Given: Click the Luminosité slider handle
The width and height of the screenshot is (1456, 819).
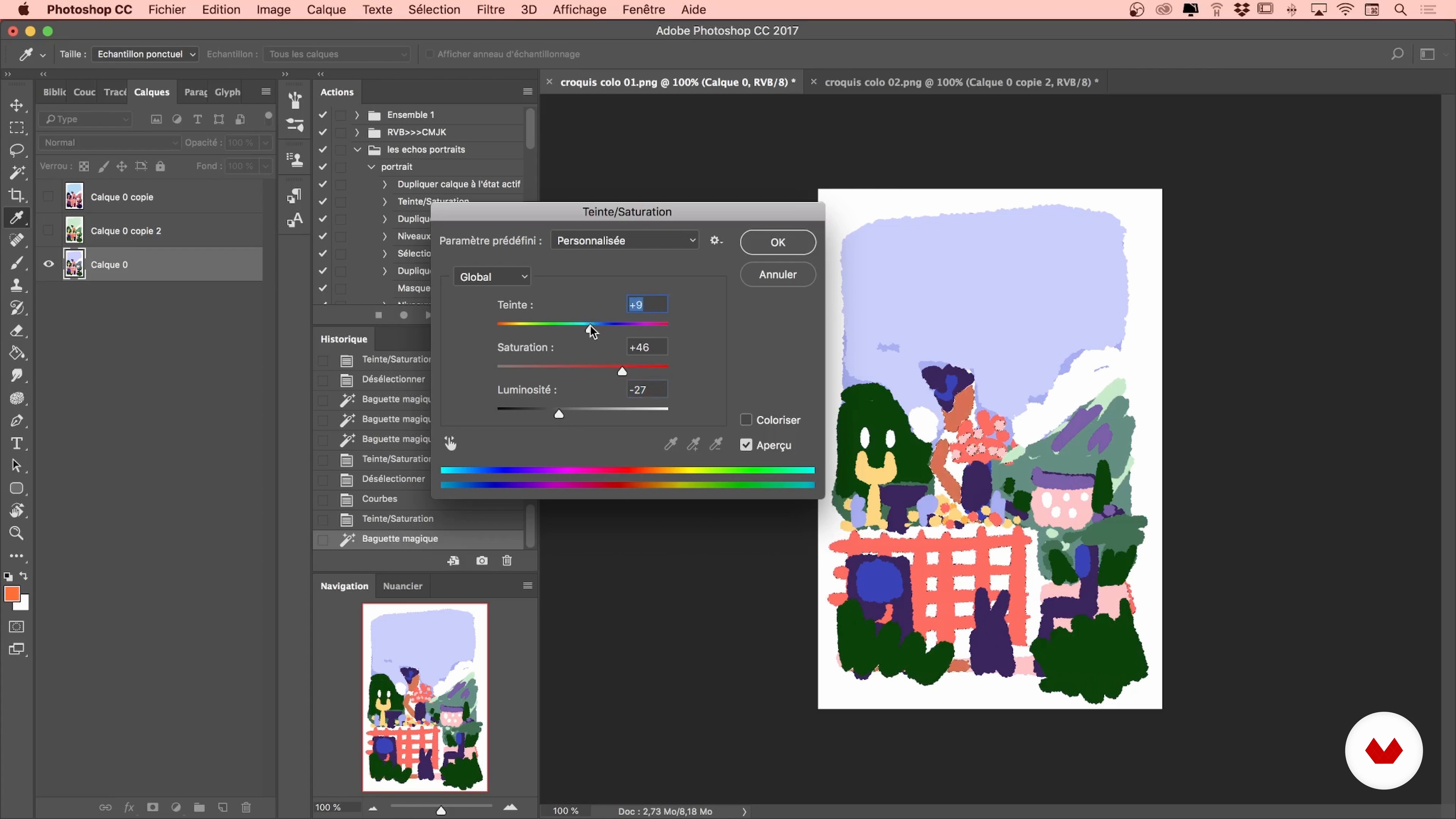Looking at the screenshot, I should pyautogui.click(x=559, y=414).
